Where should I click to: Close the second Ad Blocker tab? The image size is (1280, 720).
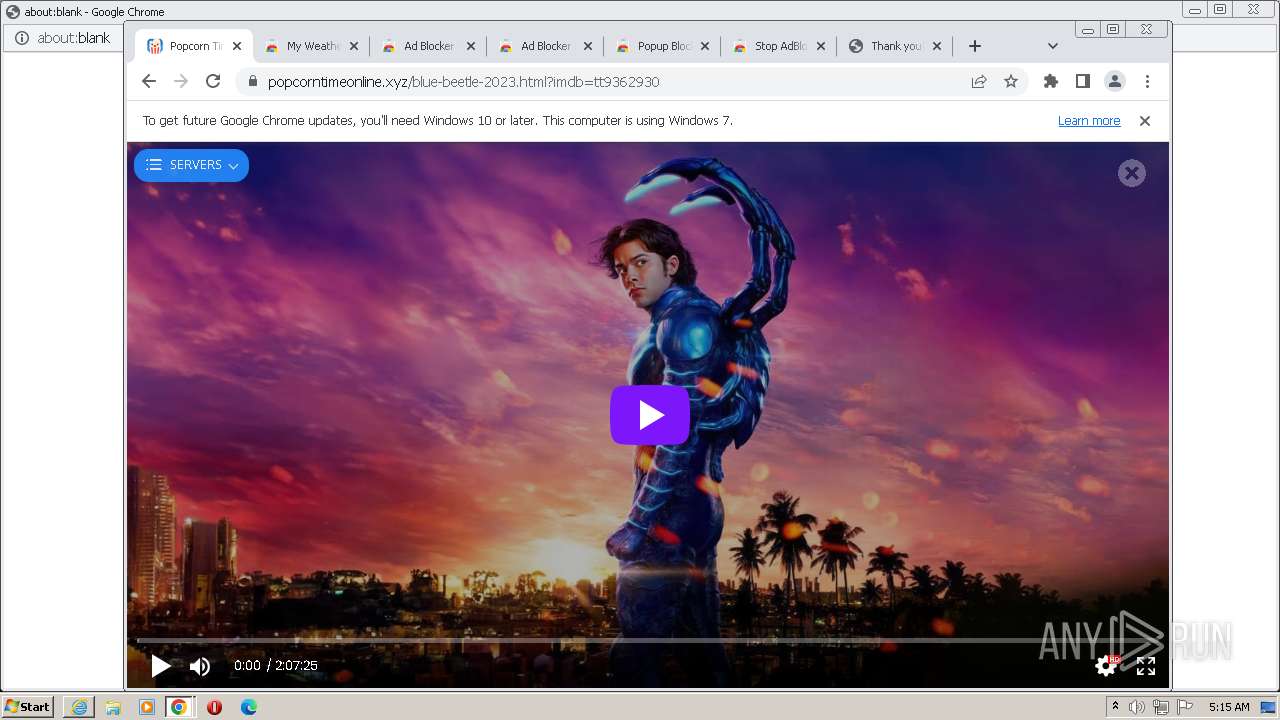coord(588,46)
